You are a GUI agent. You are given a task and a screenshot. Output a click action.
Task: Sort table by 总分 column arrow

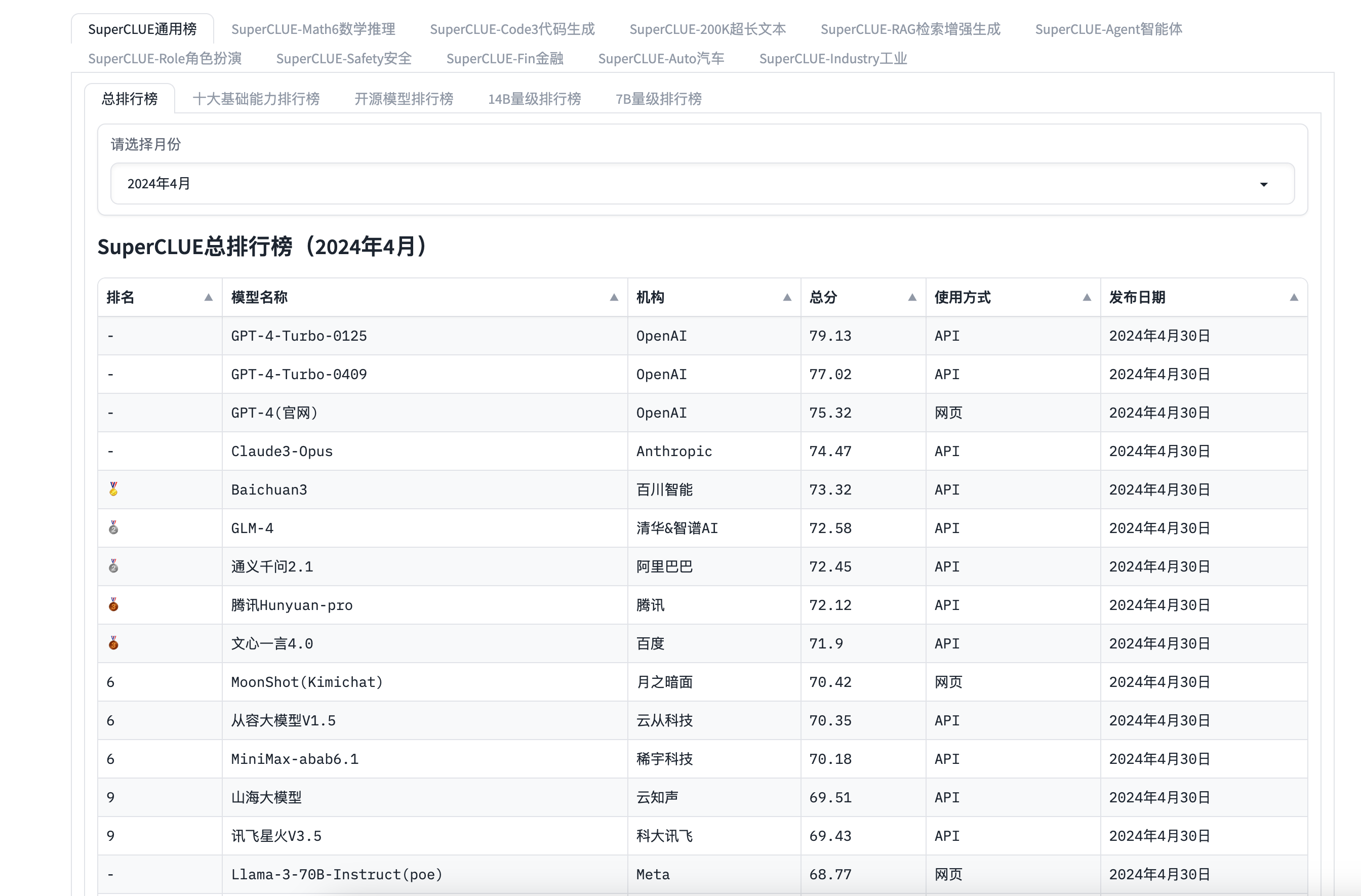point(912,297)
